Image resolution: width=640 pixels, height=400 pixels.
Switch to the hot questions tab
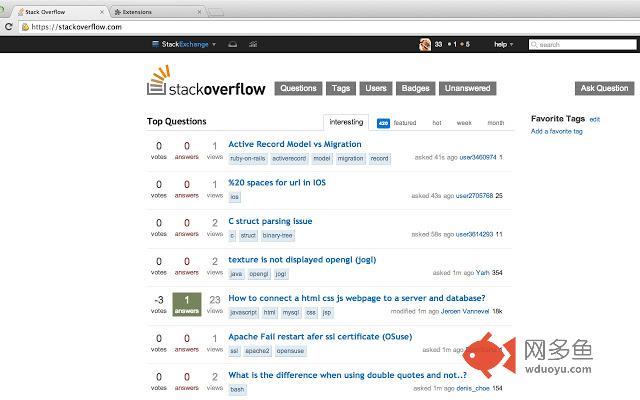point(437,123)
